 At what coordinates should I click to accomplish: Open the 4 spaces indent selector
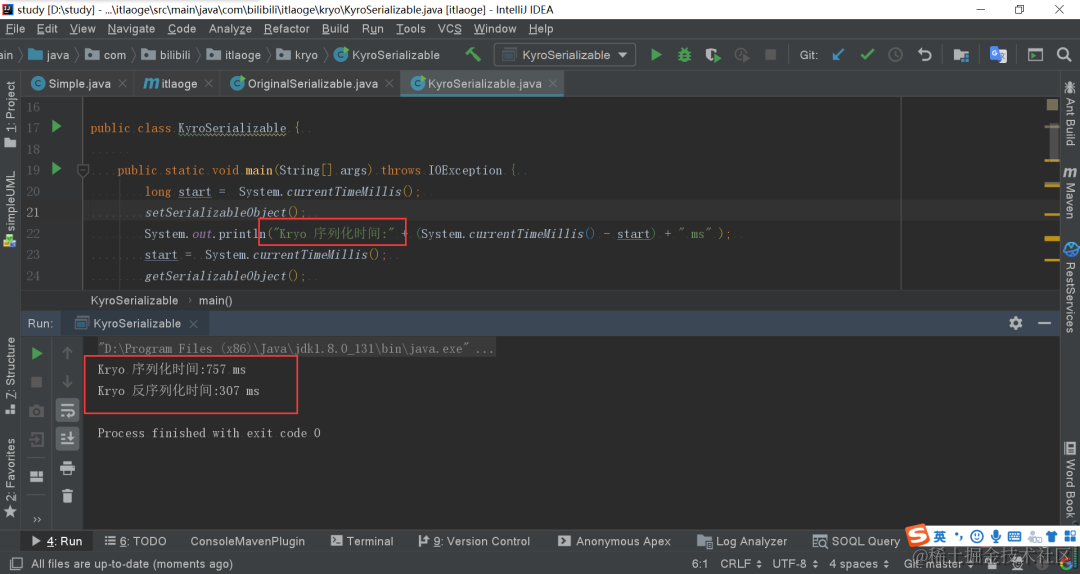pos(858,564)
